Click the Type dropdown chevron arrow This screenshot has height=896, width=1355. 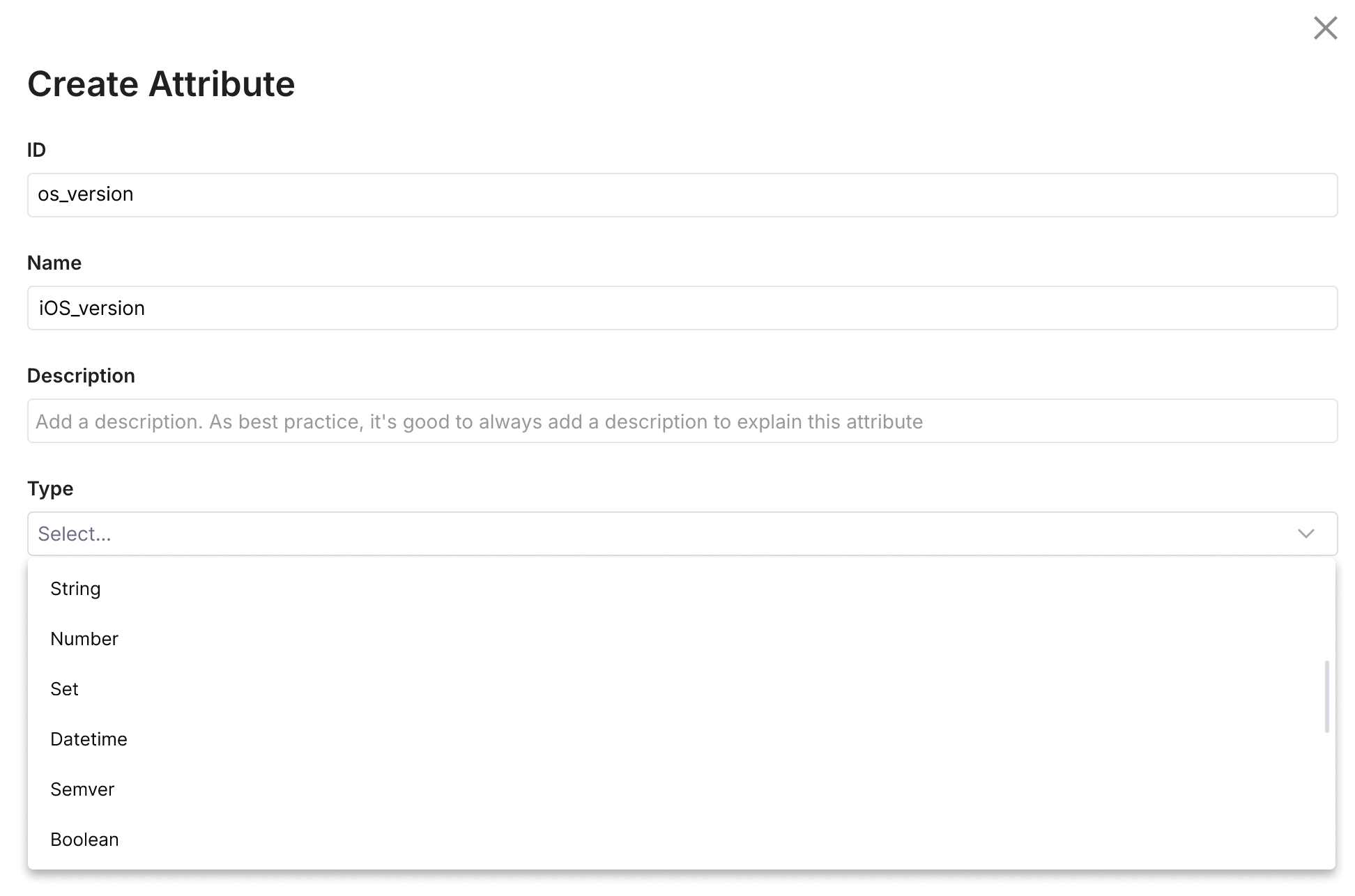click(1306, 534)
